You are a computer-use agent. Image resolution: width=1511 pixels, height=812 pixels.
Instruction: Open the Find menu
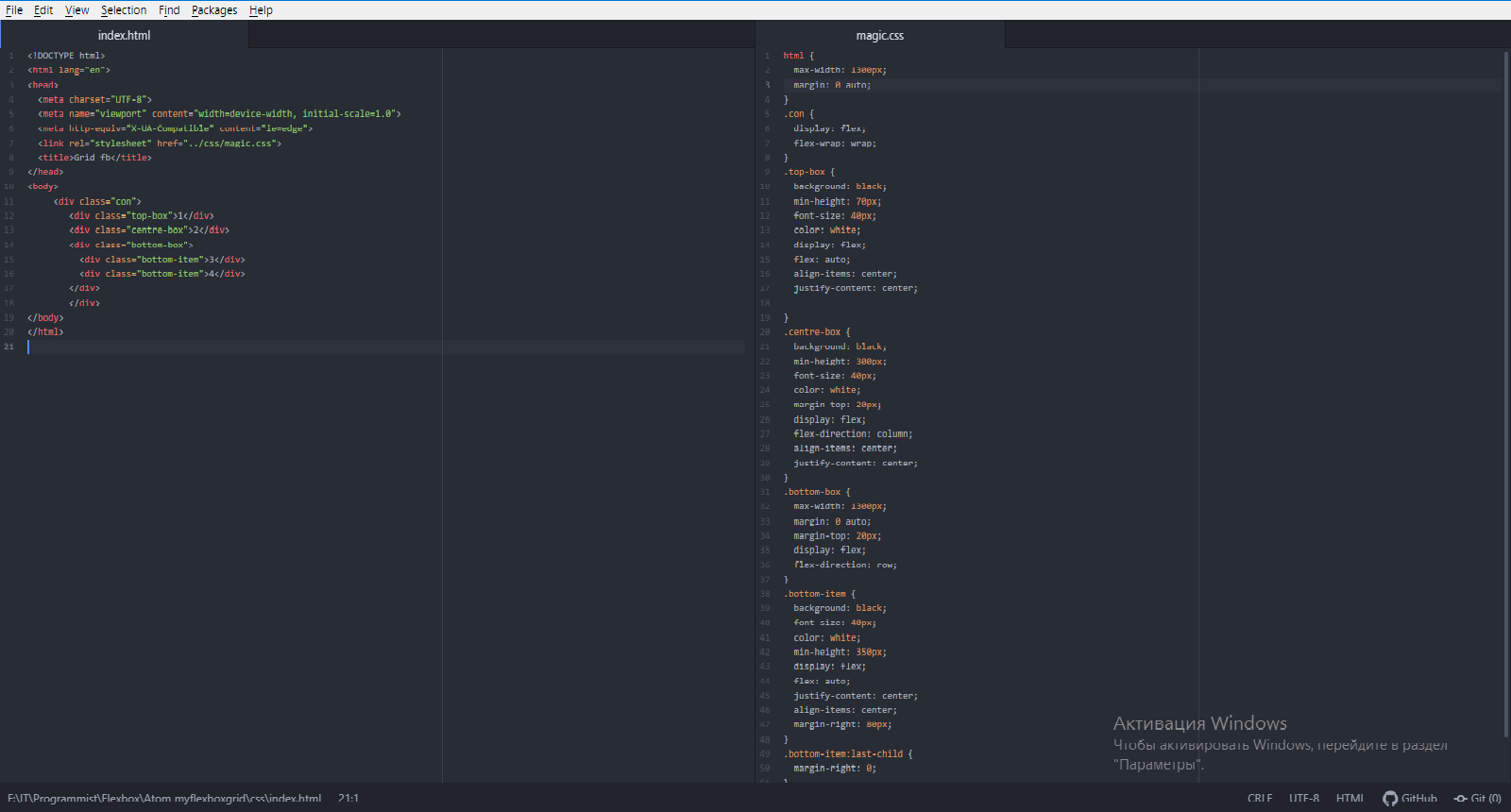[x=169, y=10]
